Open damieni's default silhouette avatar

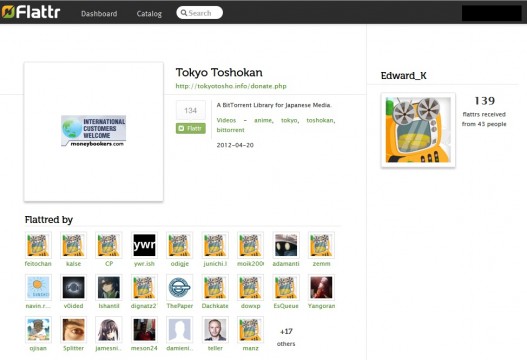point(179,330)
